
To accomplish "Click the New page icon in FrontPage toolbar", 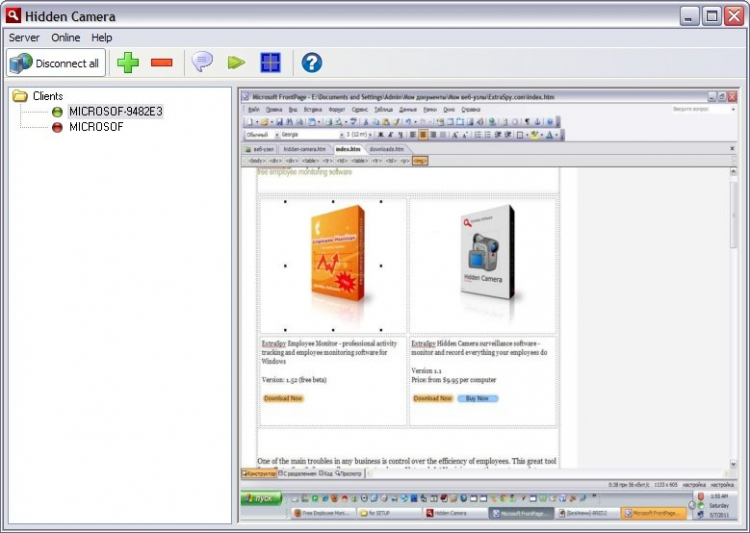I will [249, 122].
